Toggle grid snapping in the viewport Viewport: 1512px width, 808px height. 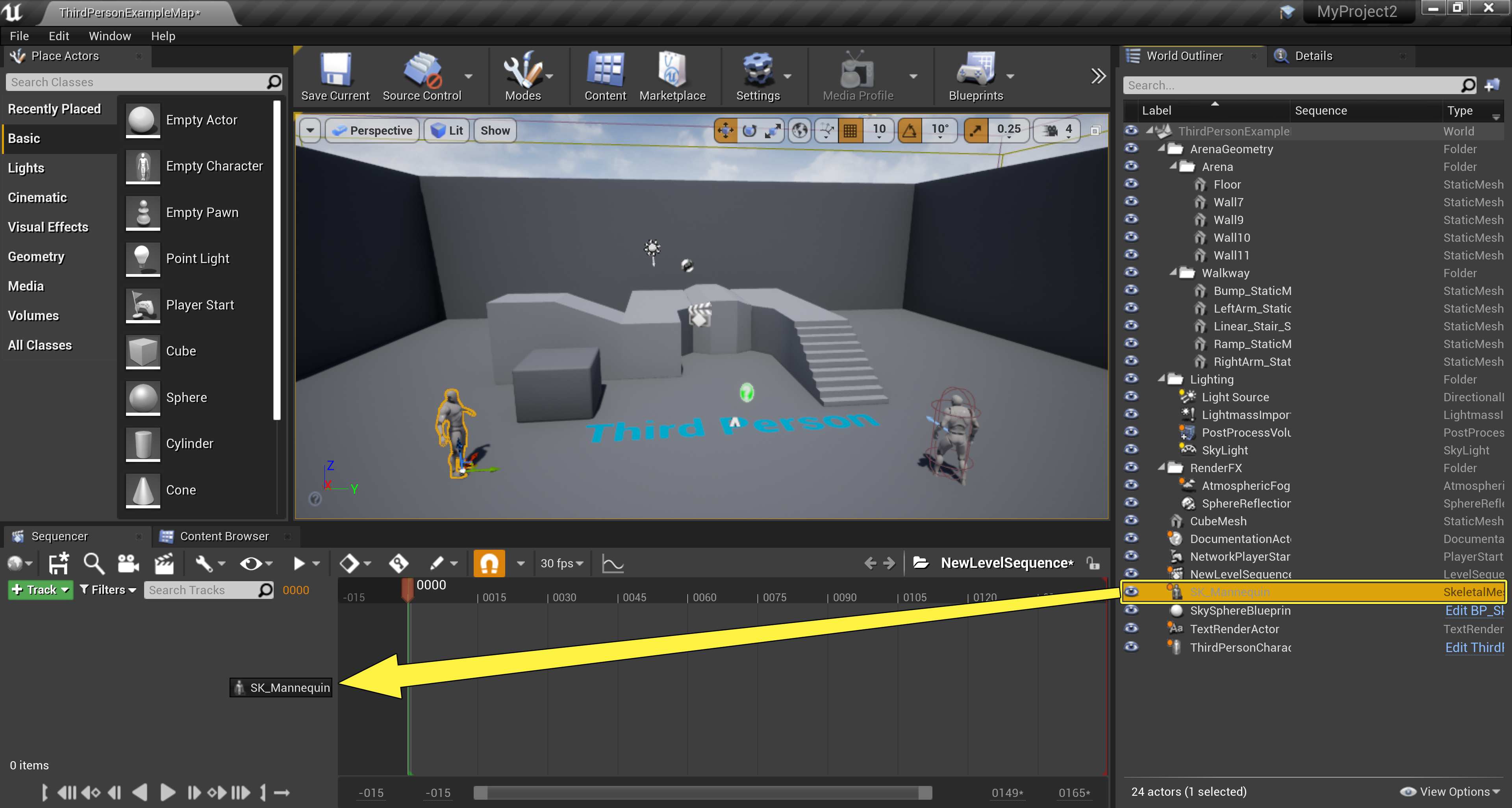[850, 130]
